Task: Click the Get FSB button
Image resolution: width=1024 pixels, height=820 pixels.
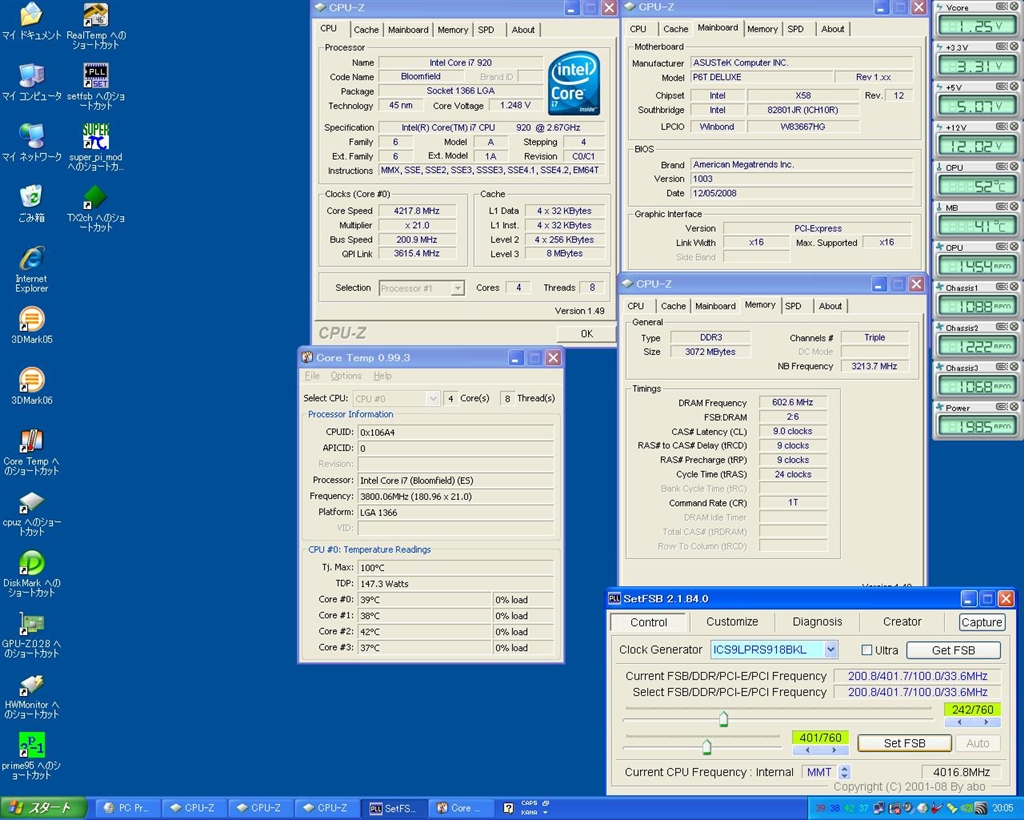Action: coord(953,650)
